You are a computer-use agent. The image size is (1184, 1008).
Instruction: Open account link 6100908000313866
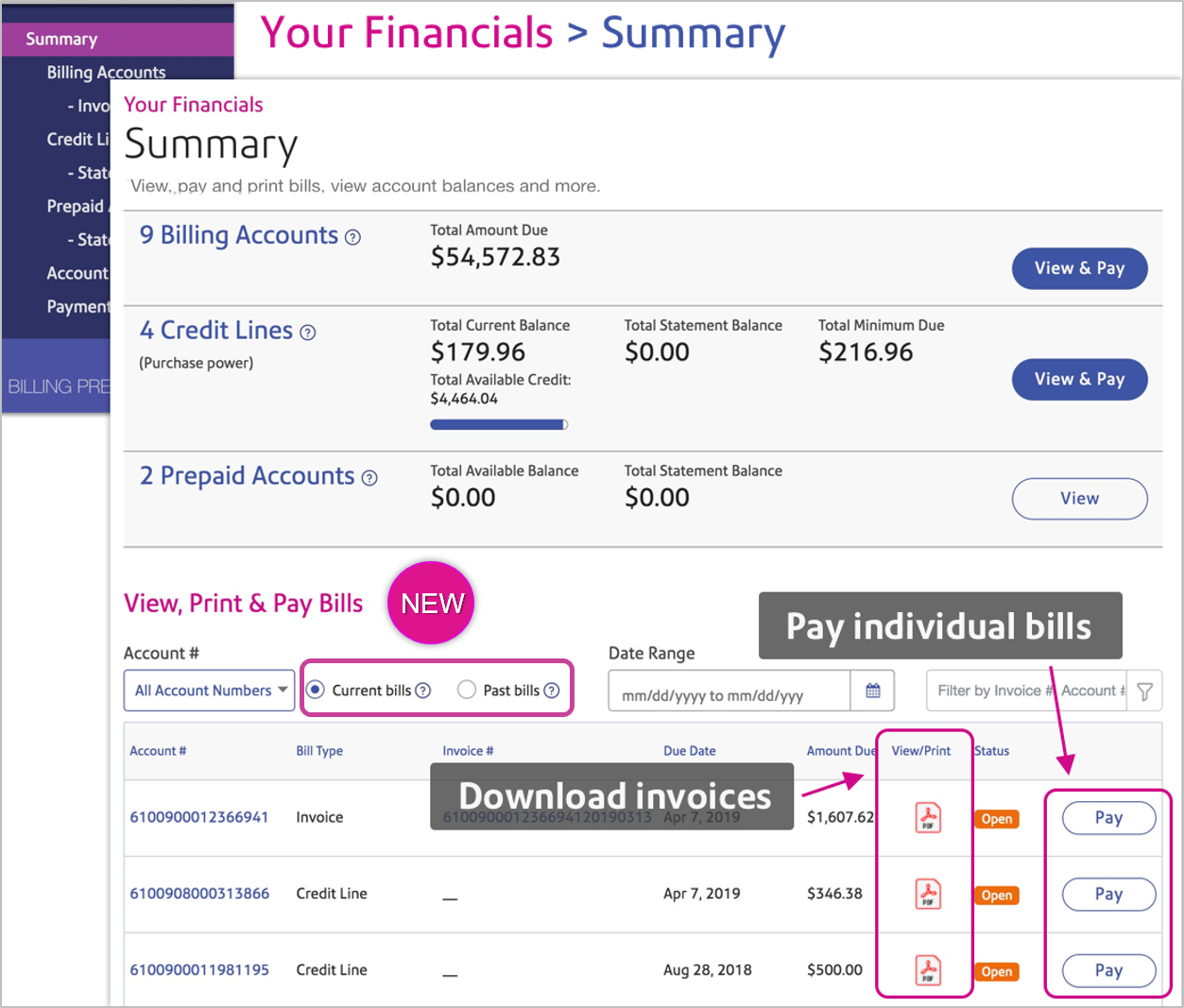point(199,894)
